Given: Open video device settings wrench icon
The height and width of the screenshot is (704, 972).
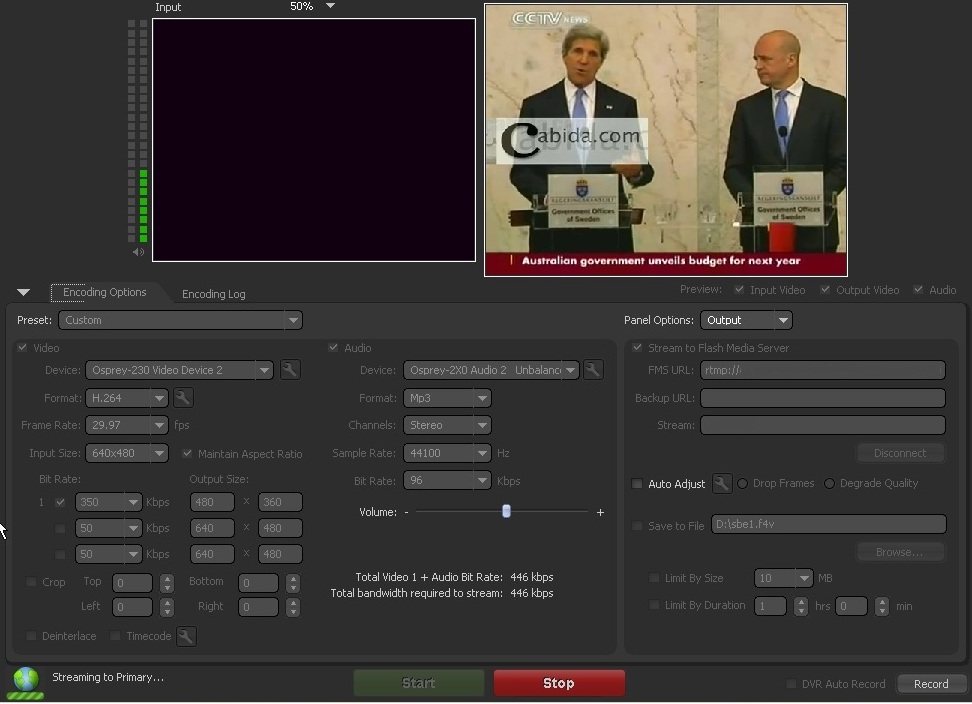Looking at the screenshot, I should click(x=290, y=370).
